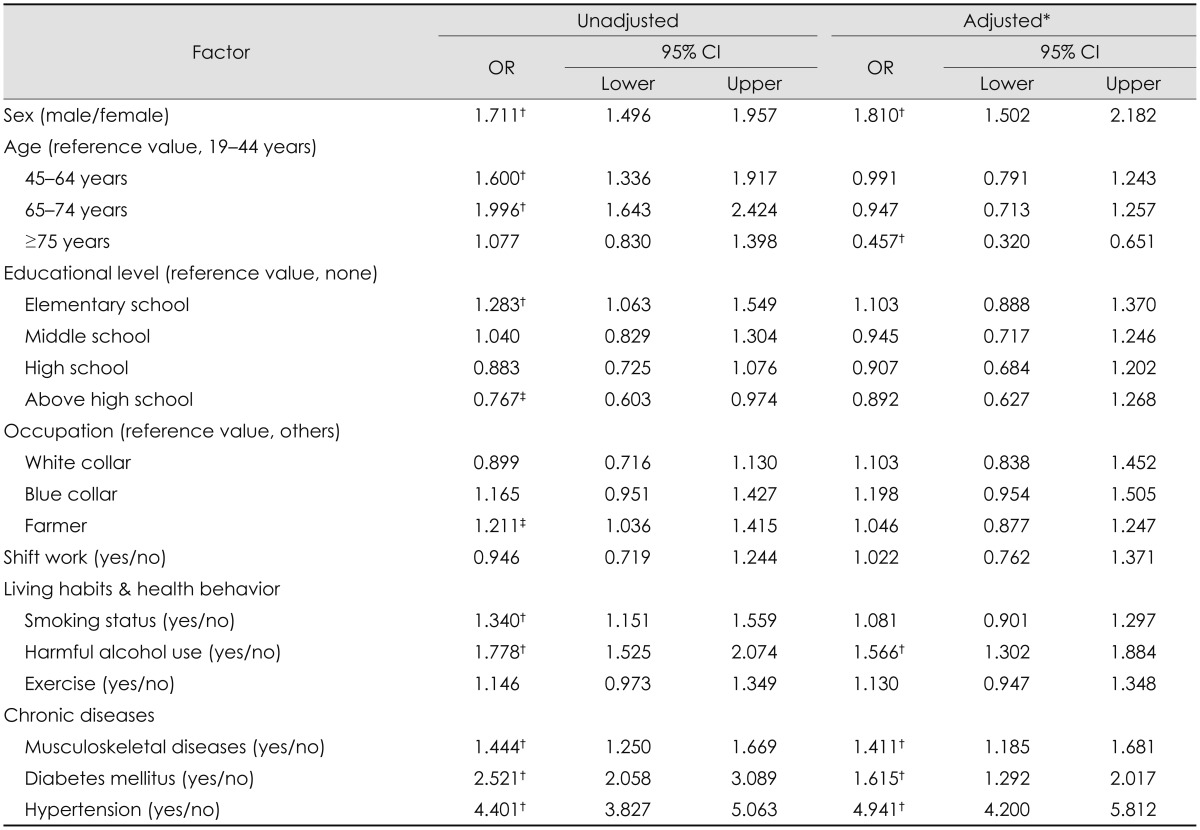This screenshot has width=1200, height=830.
Task: Select the upper CI value 5.812
Action: pyautogui.click(x=1134, y=810)
